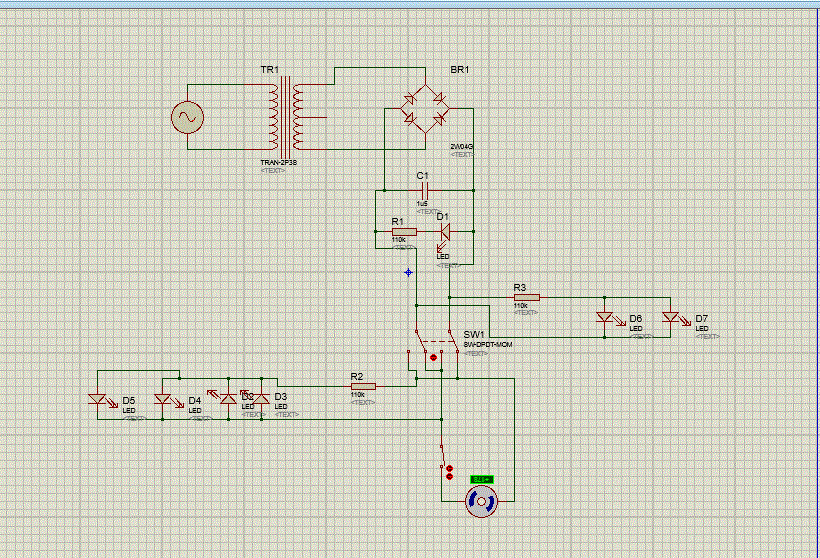Click the 1u5 capacitor value
Screen dimensions: 820x558
[x=422, y=203]
